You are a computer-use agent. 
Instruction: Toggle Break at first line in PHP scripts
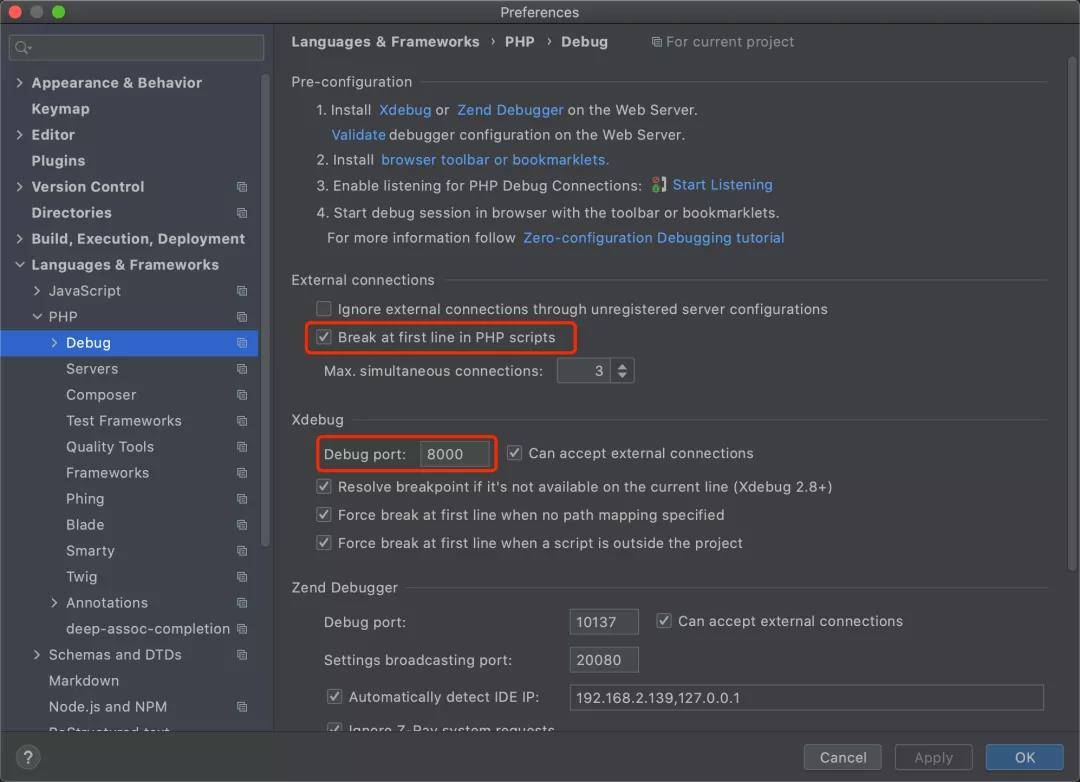(x=324, y=337)
